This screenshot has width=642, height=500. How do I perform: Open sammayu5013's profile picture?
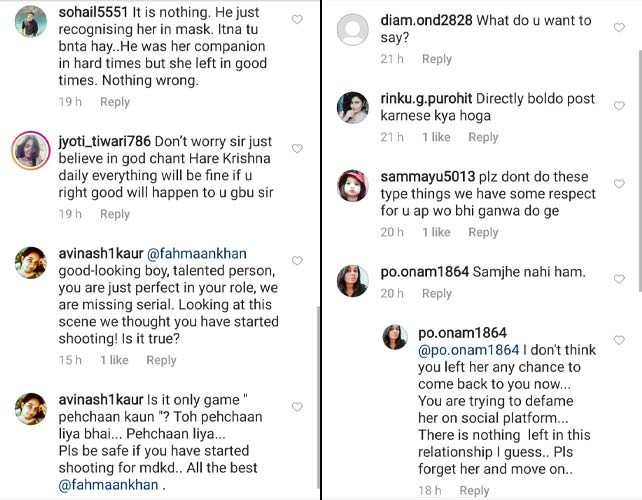(353, 186)
